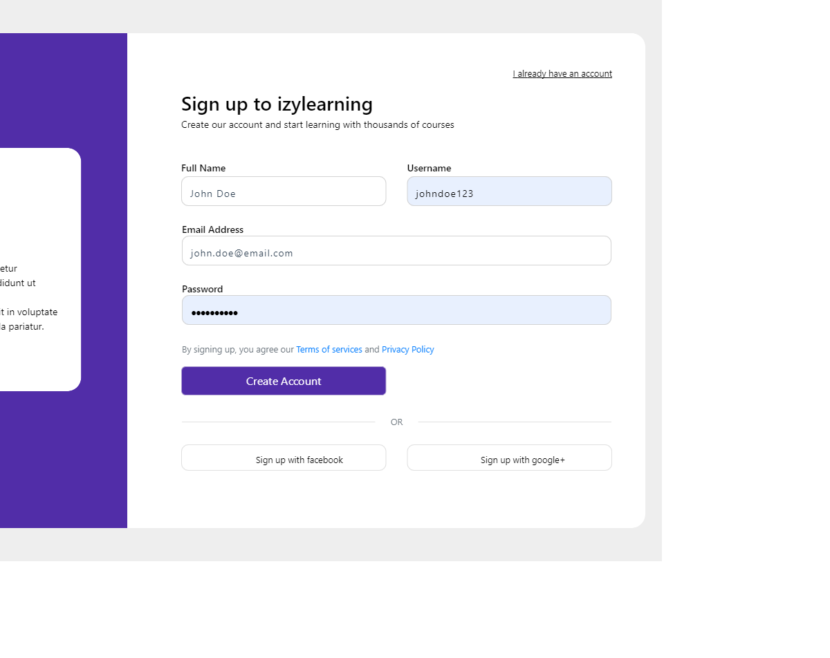Click the Create Account button

tap(284, 381)
